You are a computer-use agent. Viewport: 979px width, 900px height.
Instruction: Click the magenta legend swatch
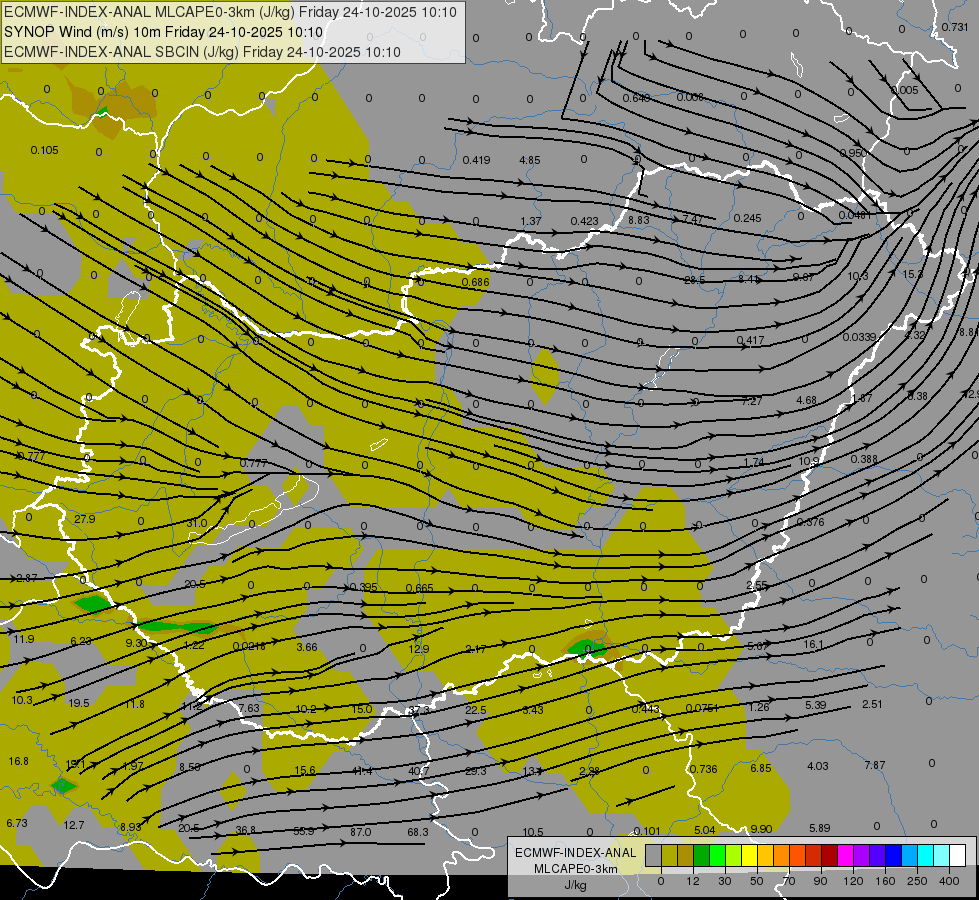846,855
